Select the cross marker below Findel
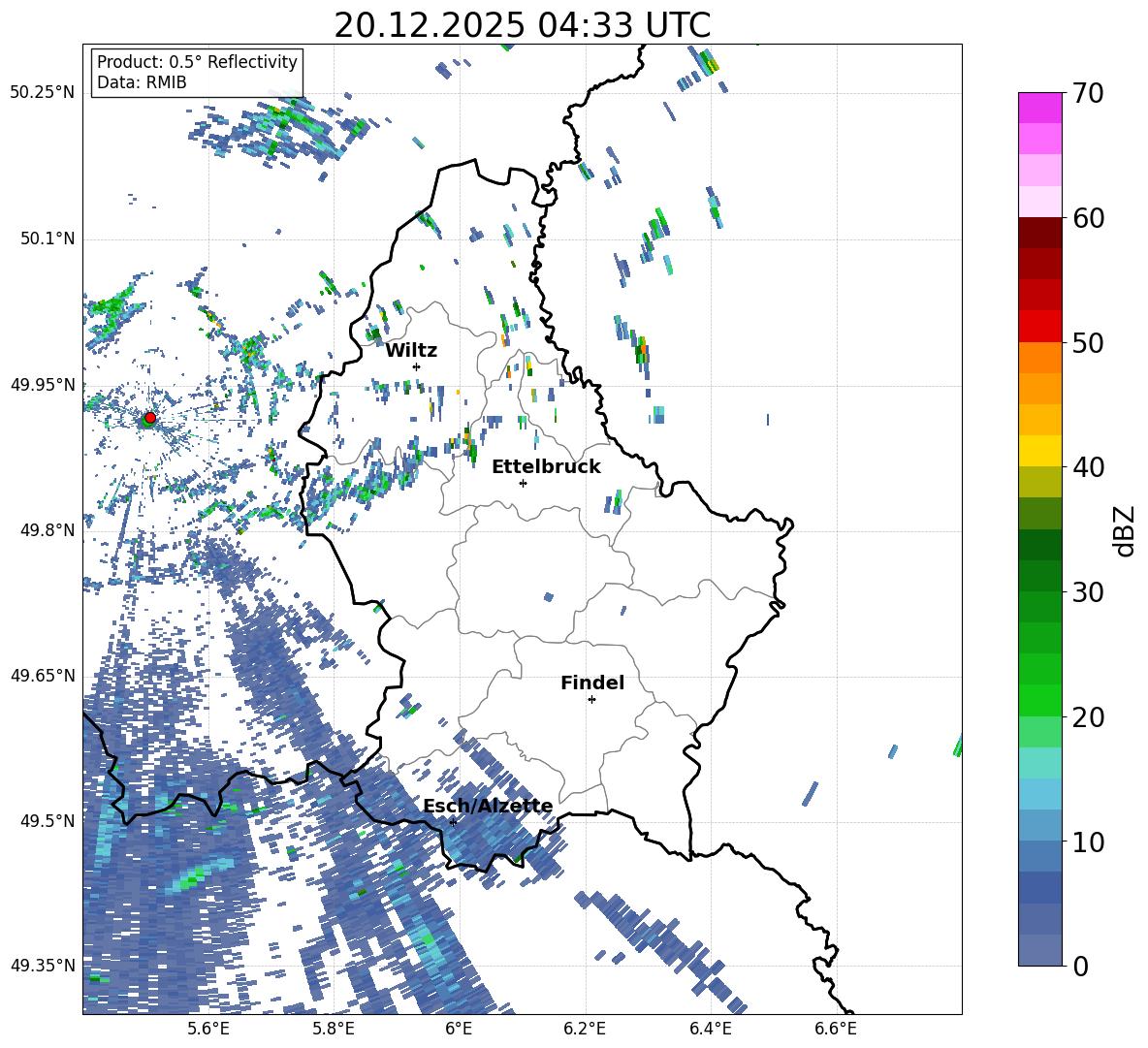Screen dimensions: 1148x1048 [x=591, y=700]
